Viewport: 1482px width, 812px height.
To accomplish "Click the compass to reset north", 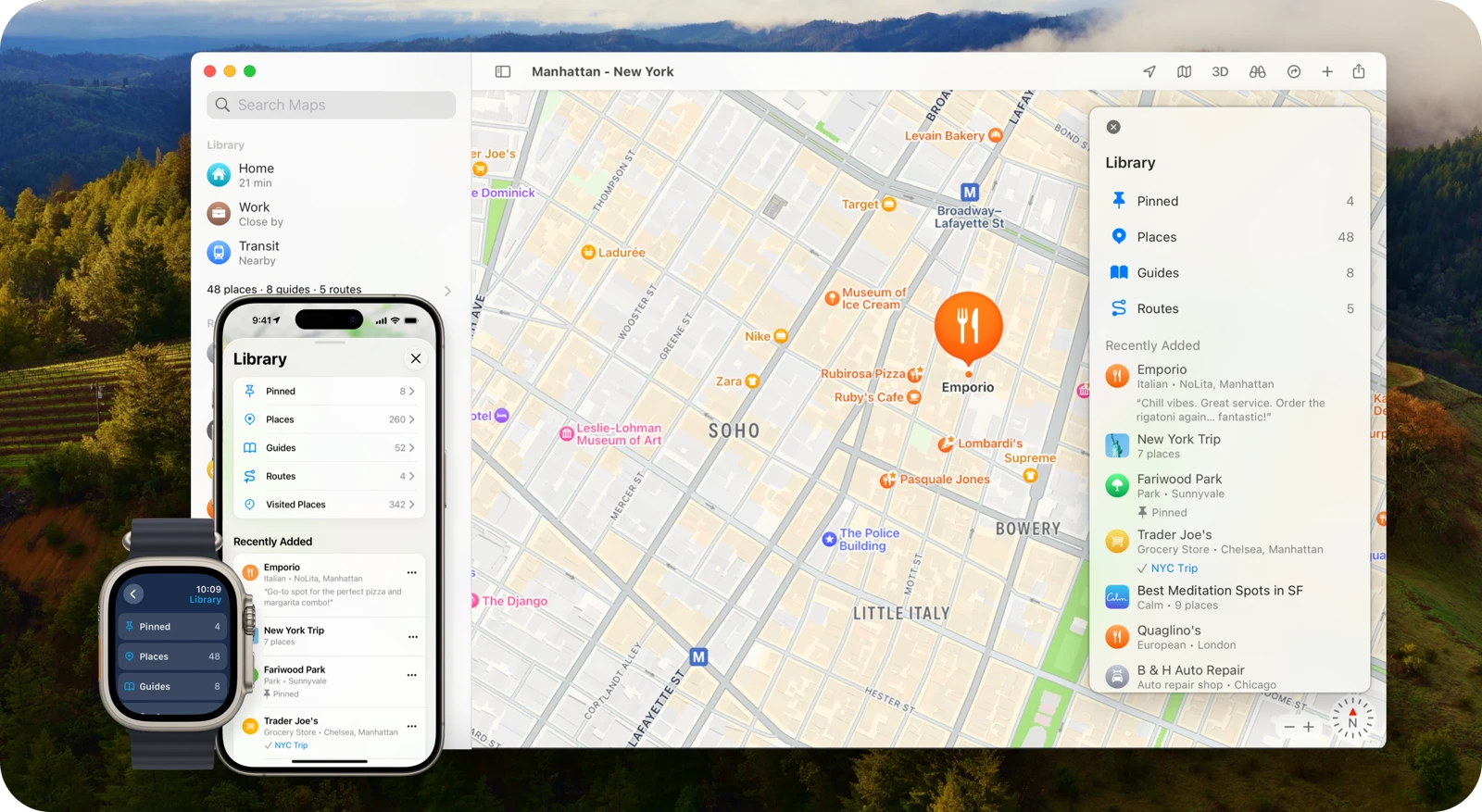I will coord(1352,718).
